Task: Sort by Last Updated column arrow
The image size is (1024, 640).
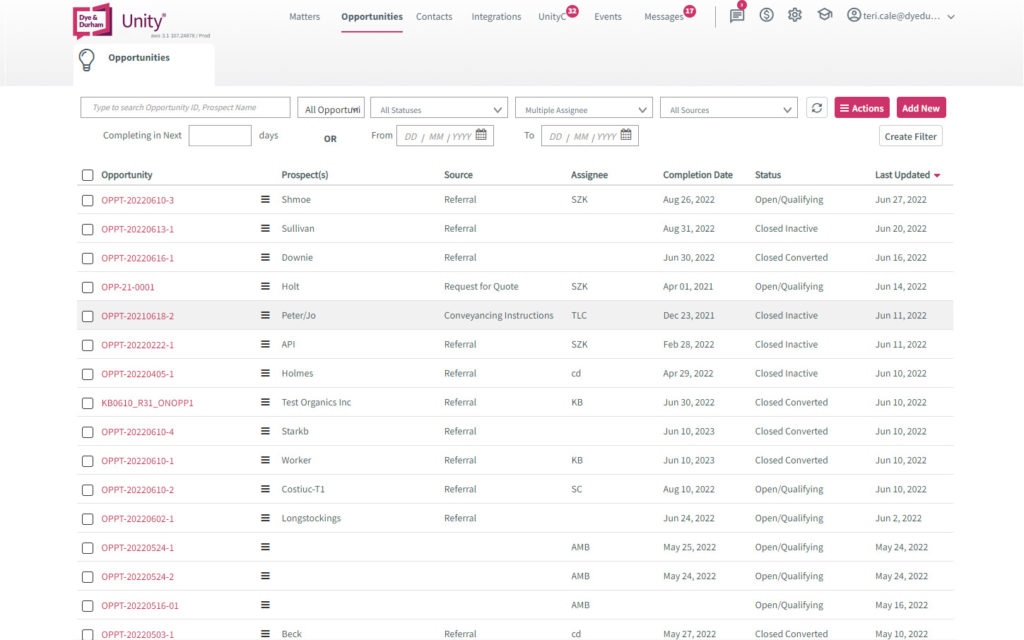Action: pos(935,174)
